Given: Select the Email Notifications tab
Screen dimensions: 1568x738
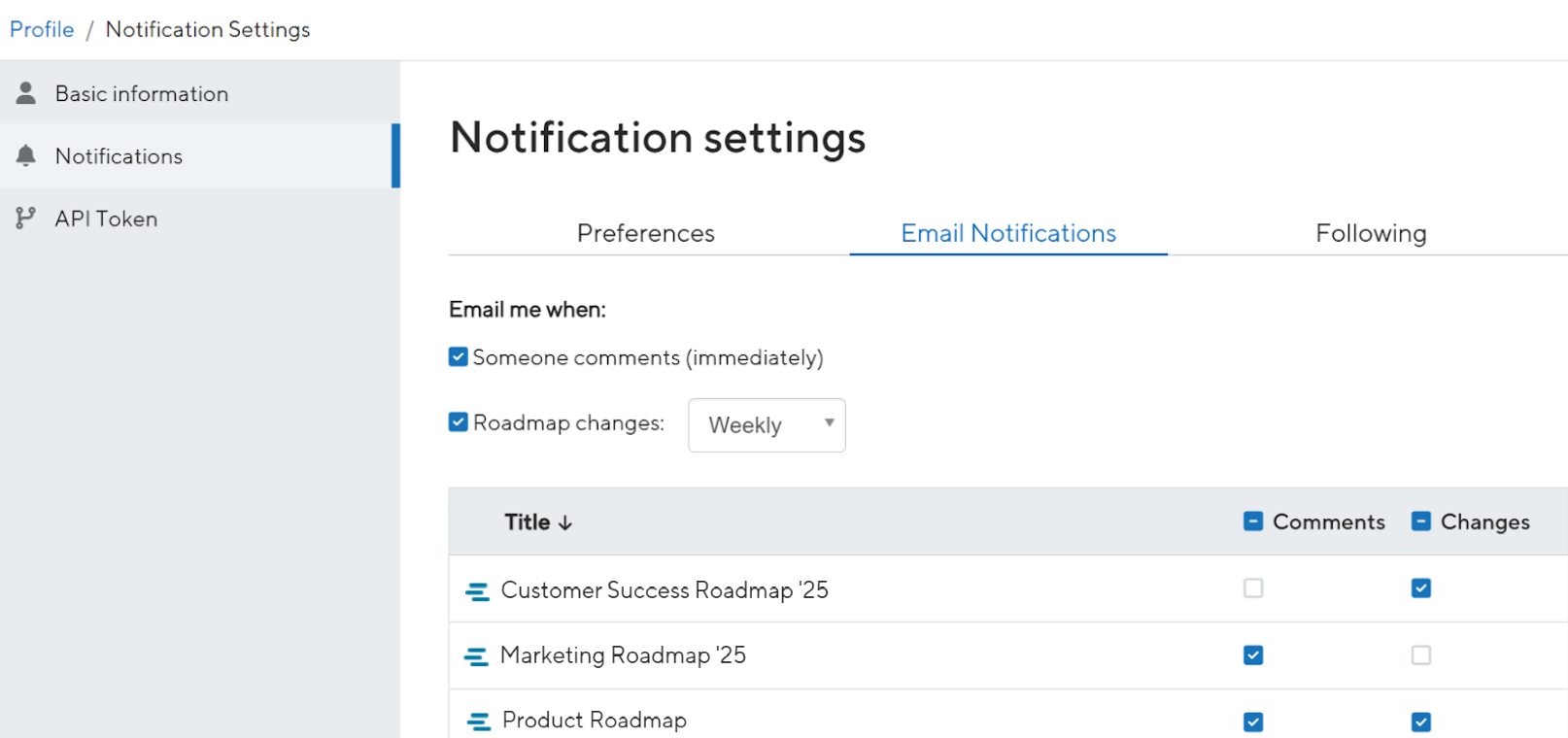Looking at the screenshot, I should click(x=1008, y=233).
